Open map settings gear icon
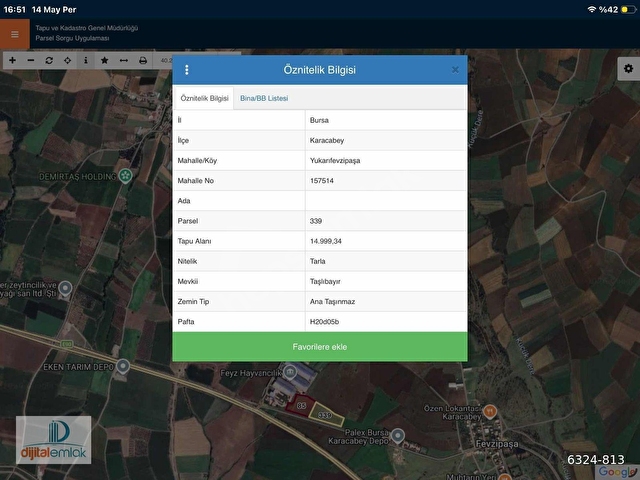640x480 pixels. tap(628, 69)
